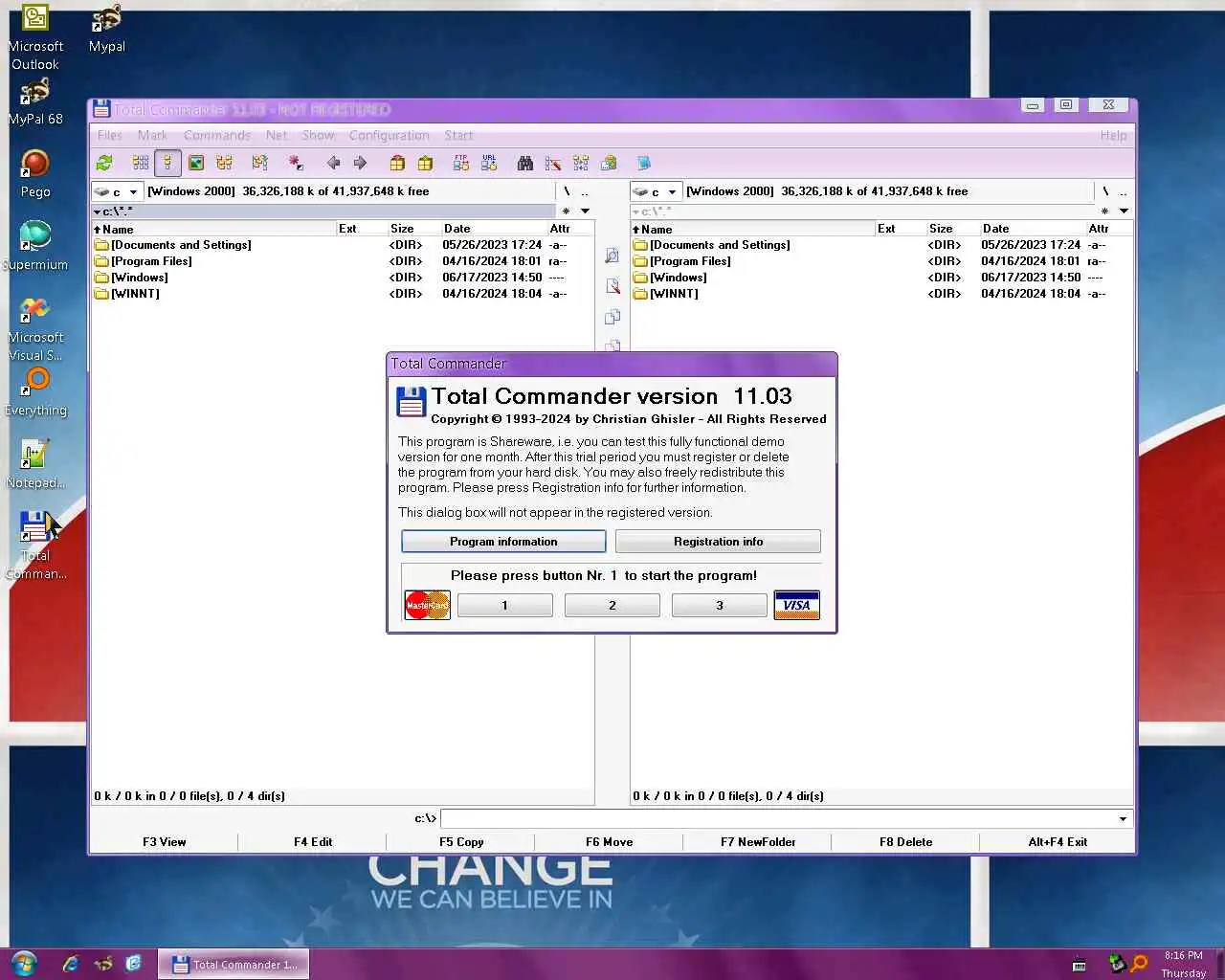This screenshot has width=1225, height=980.
Task: Click the Reread source refresh icon
Action: click(x=104, y=163)
